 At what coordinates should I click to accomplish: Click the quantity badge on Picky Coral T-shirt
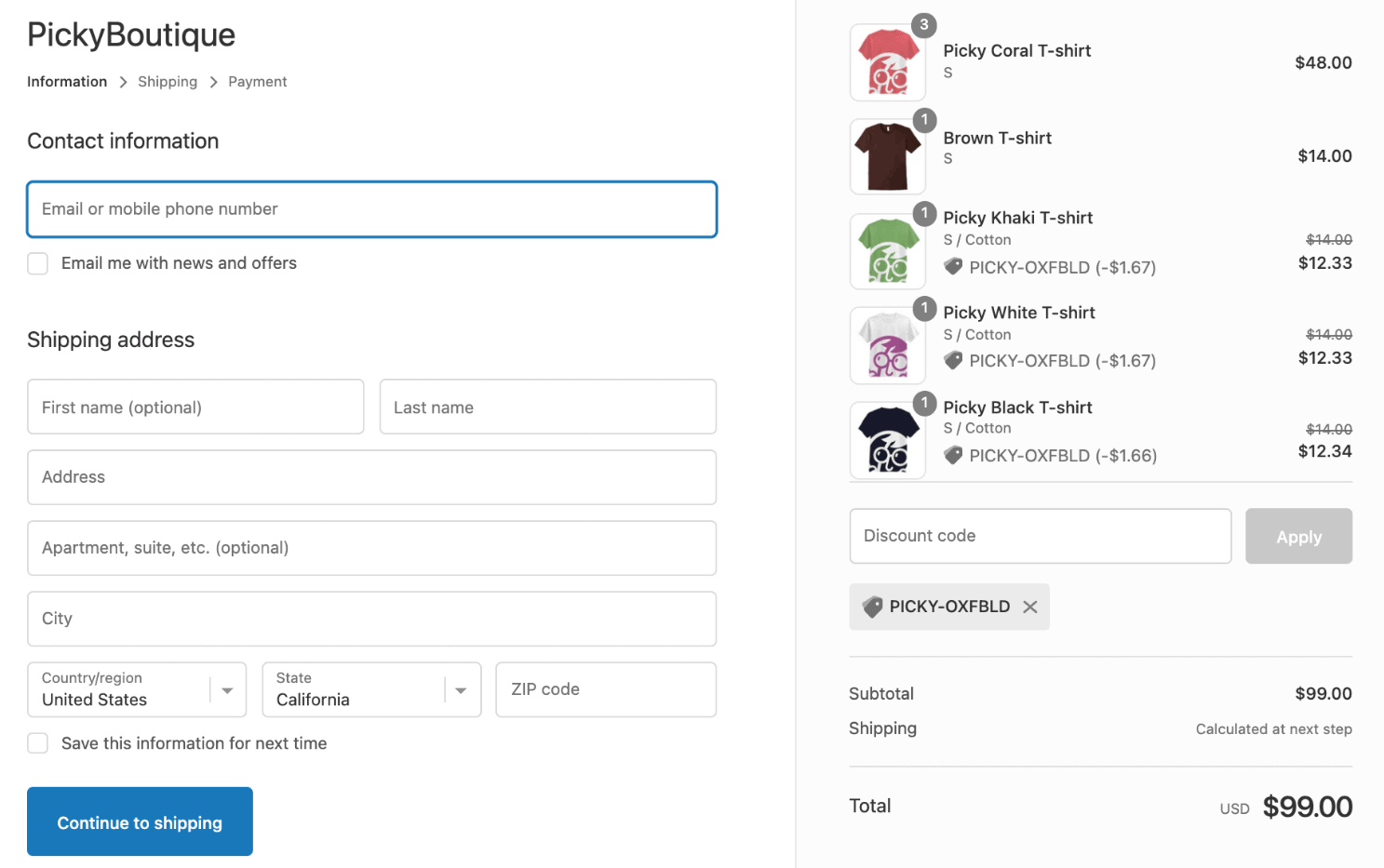(x=922, y=25)
